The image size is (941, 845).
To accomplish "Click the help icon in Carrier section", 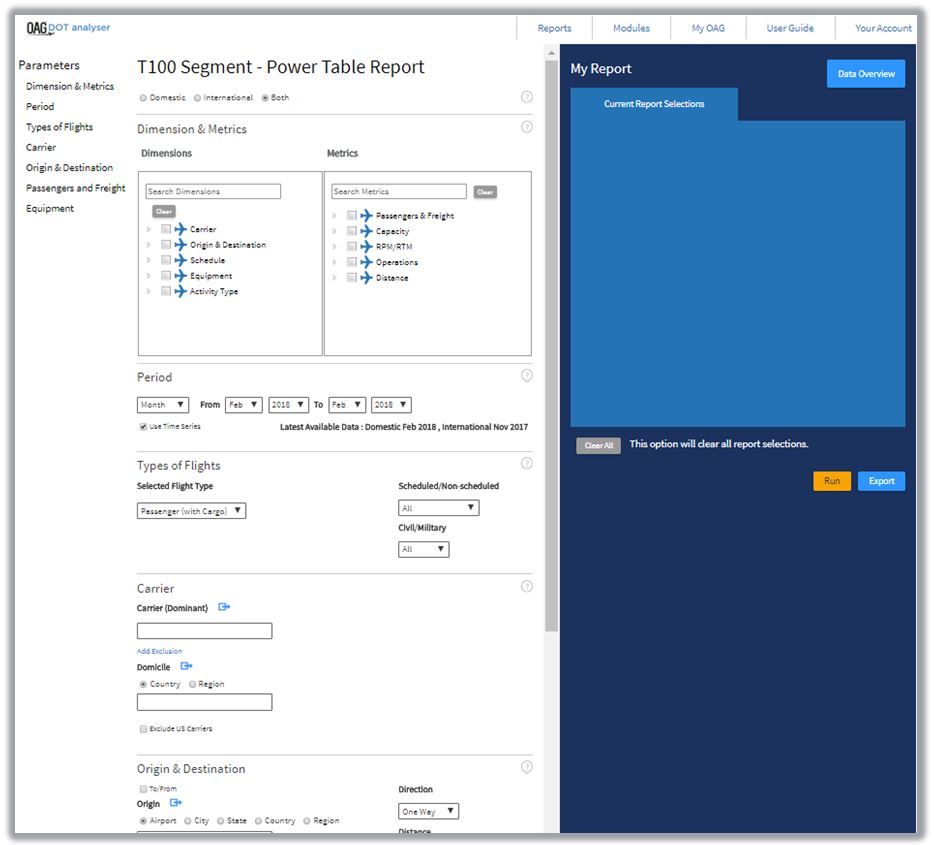I will pyautogui.click(x=526, y=587).
